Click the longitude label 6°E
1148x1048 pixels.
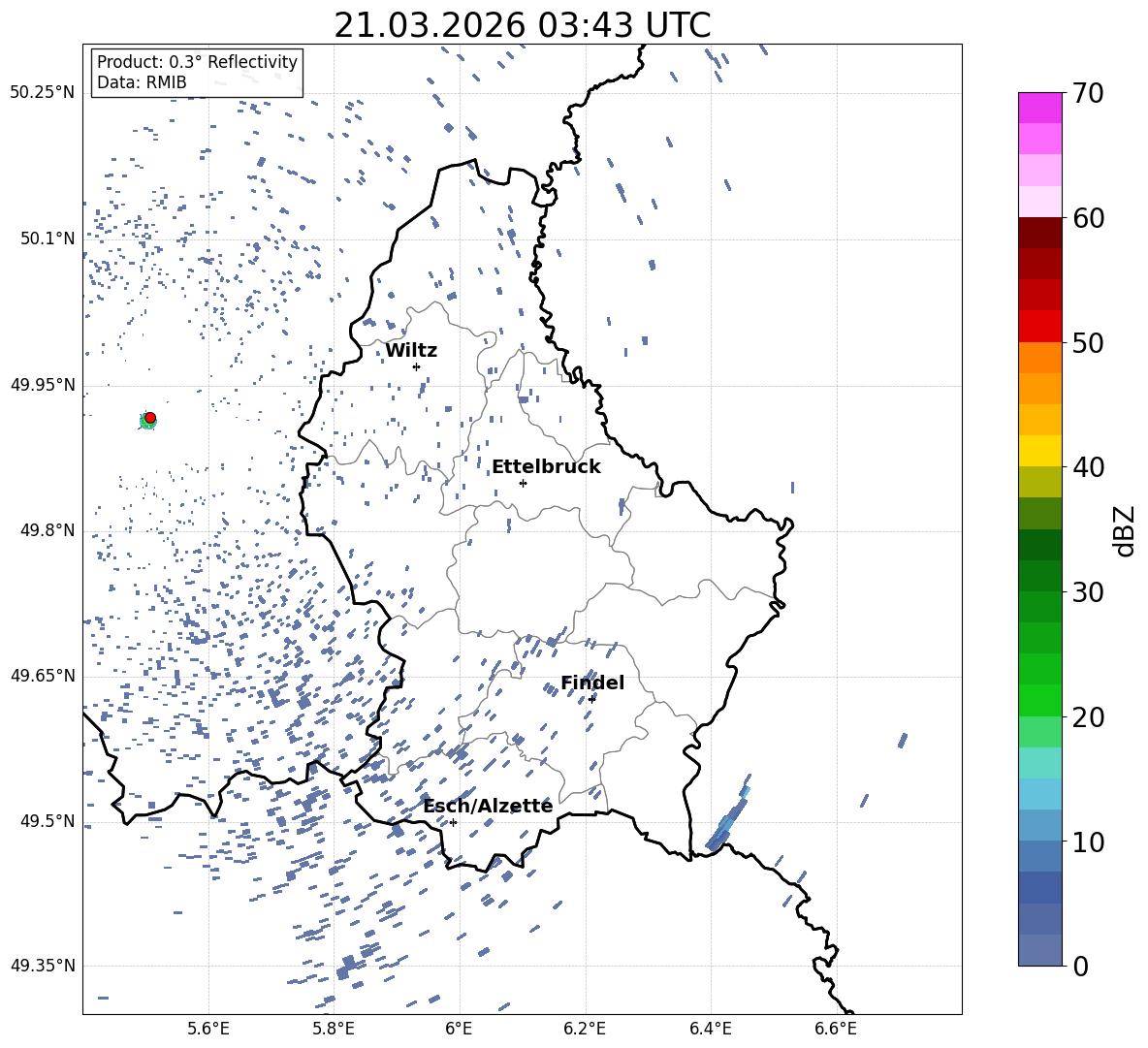[459, 1029]
